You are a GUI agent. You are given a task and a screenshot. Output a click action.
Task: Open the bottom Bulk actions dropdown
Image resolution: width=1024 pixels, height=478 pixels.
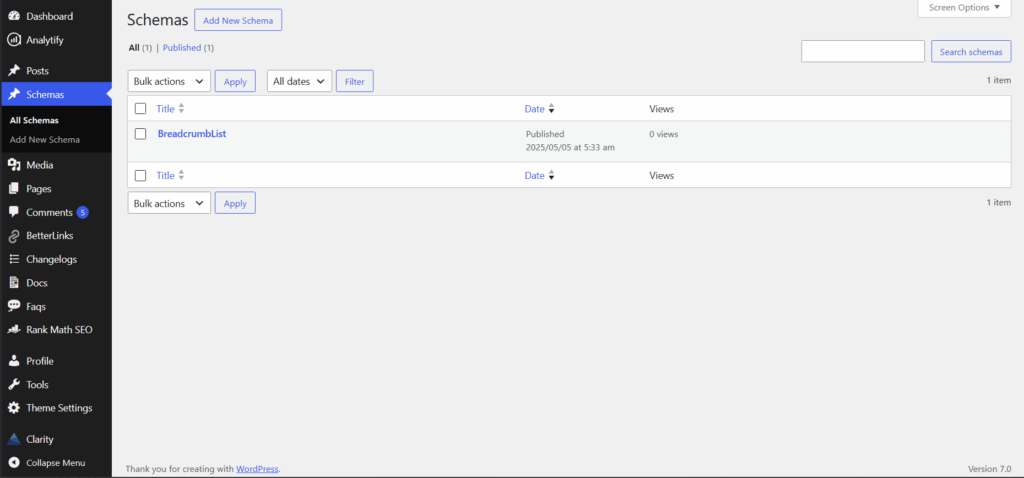pyautogui.click(x=169, y=203)
